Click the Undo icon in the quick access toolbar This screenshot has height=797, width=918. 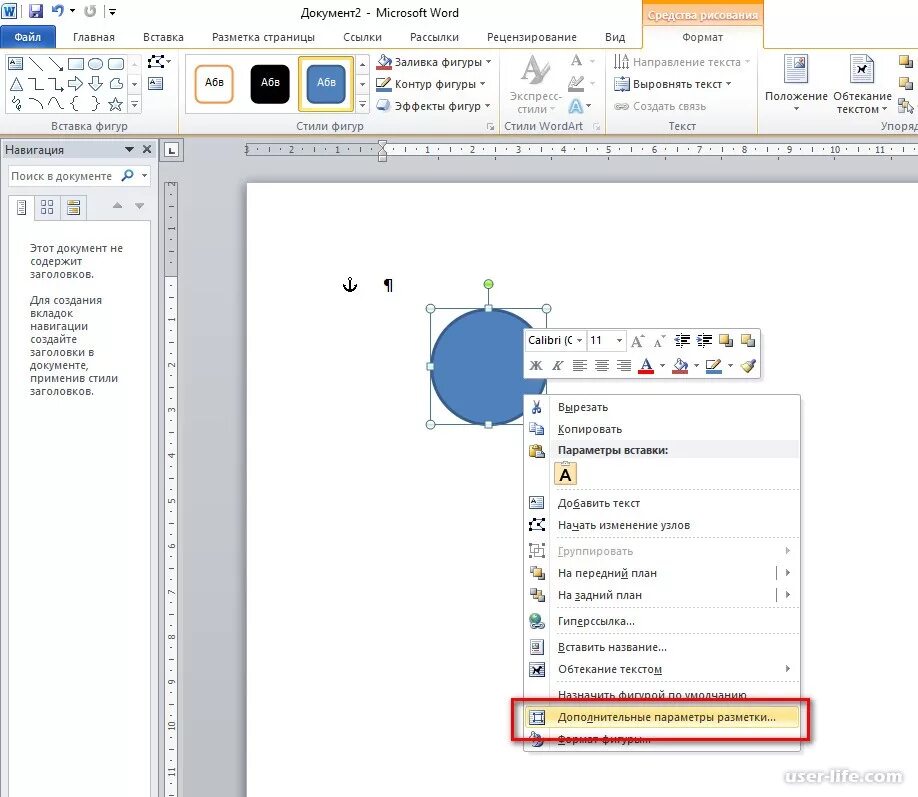(57, 11)
